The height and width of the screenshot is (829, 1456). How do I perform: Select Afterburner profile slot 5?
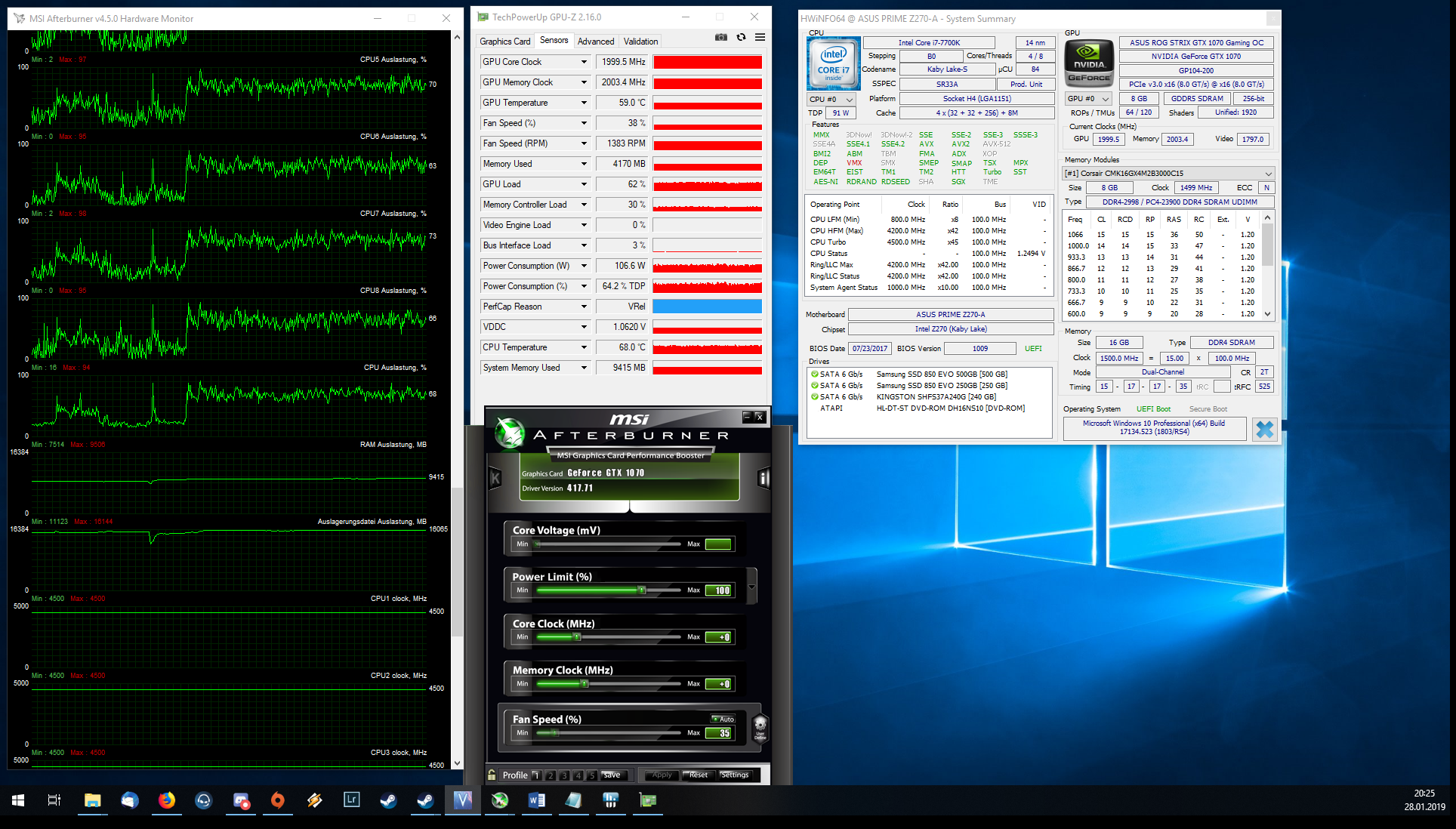coord(593,775)
